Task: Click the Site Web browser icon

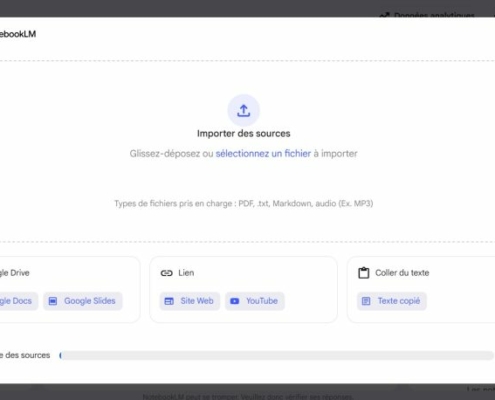Action: pos(169,301)
